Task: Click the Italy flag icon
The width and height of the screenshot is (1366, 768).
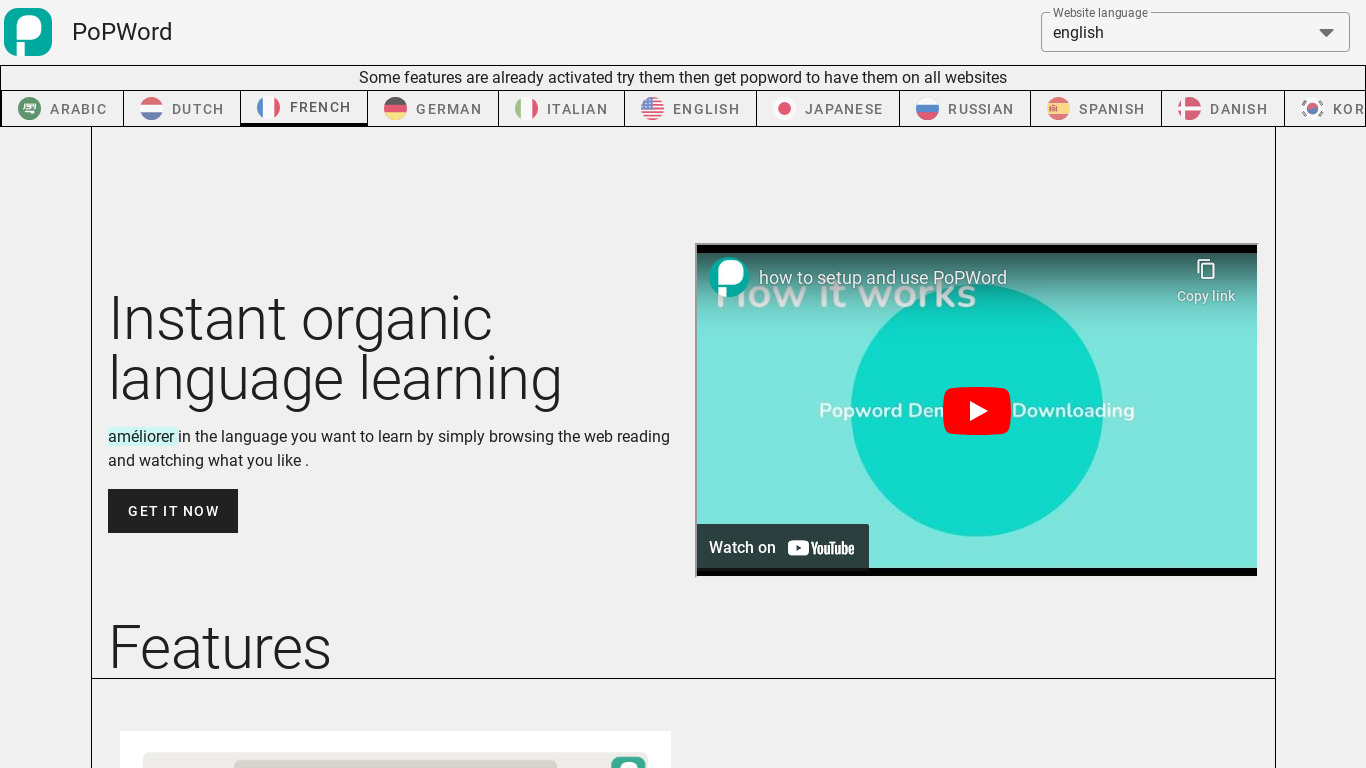Action: coord(526,108)
